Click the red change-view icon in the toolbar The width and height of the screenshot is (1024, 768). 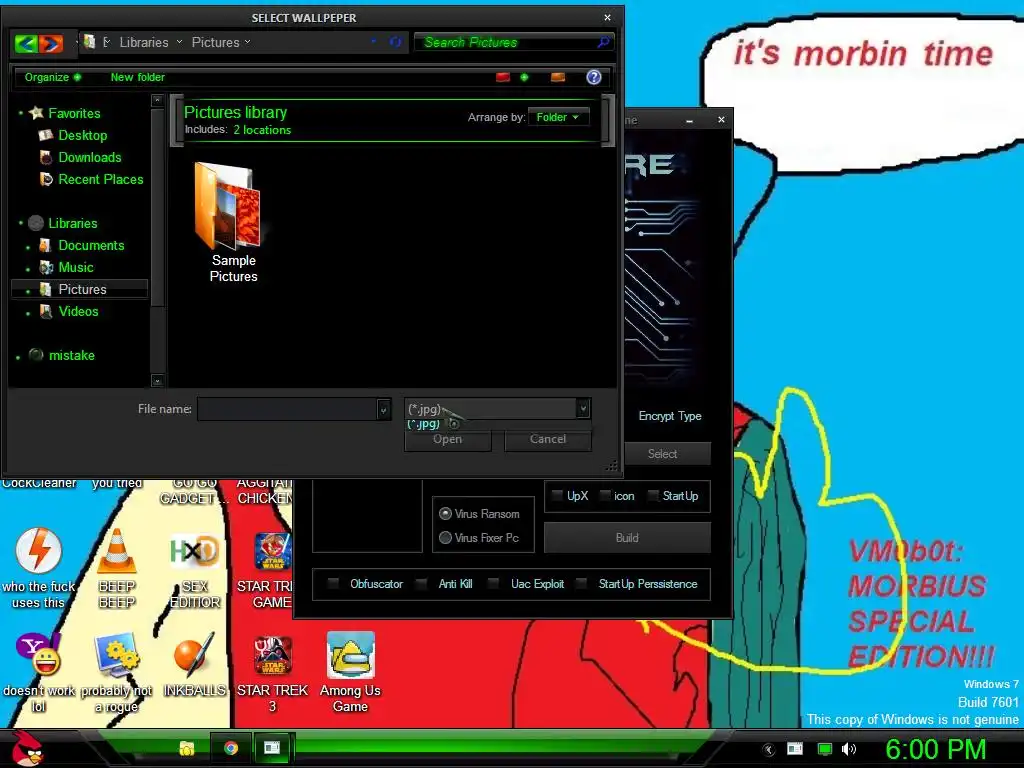click(502, 77)
